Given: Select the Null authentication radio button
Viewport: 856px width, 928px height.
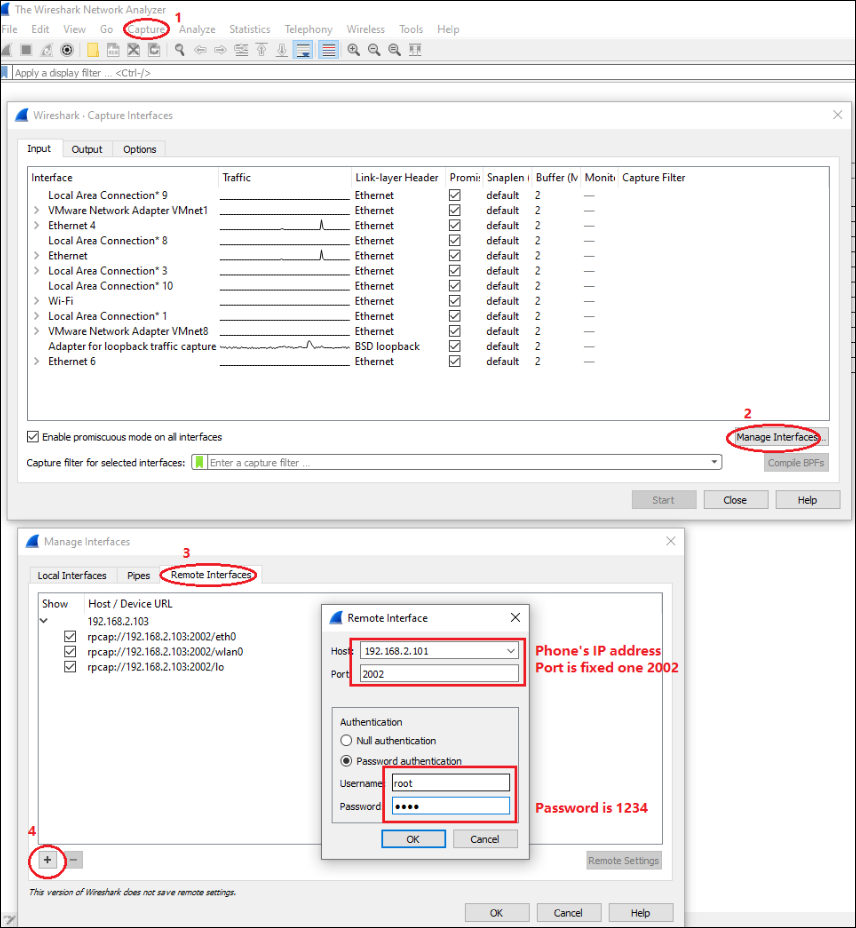Looking at the screenshot, I should tap(346, 740).
